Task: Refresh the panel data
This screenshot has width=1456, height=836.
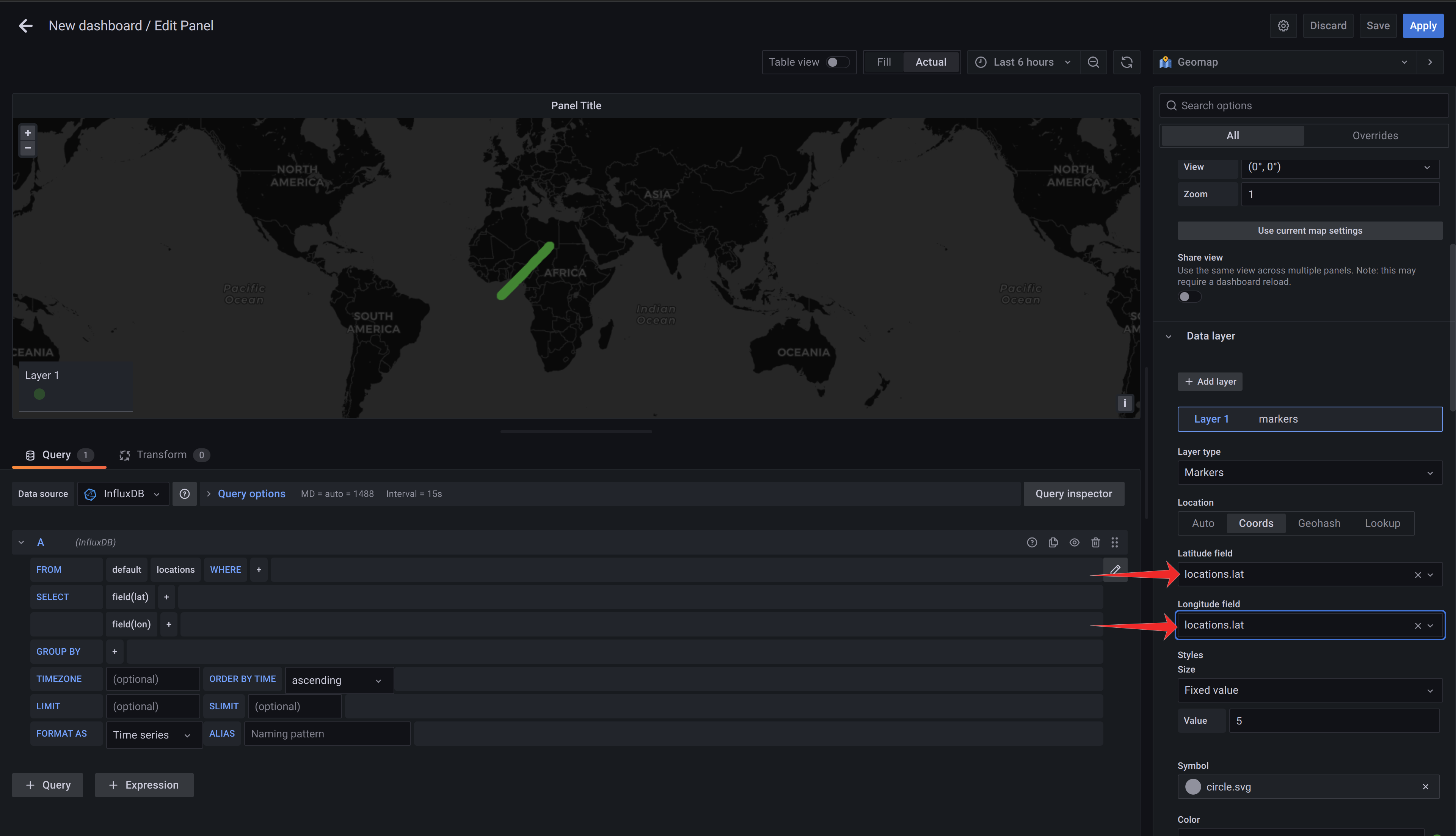Action: (1127, 61)
